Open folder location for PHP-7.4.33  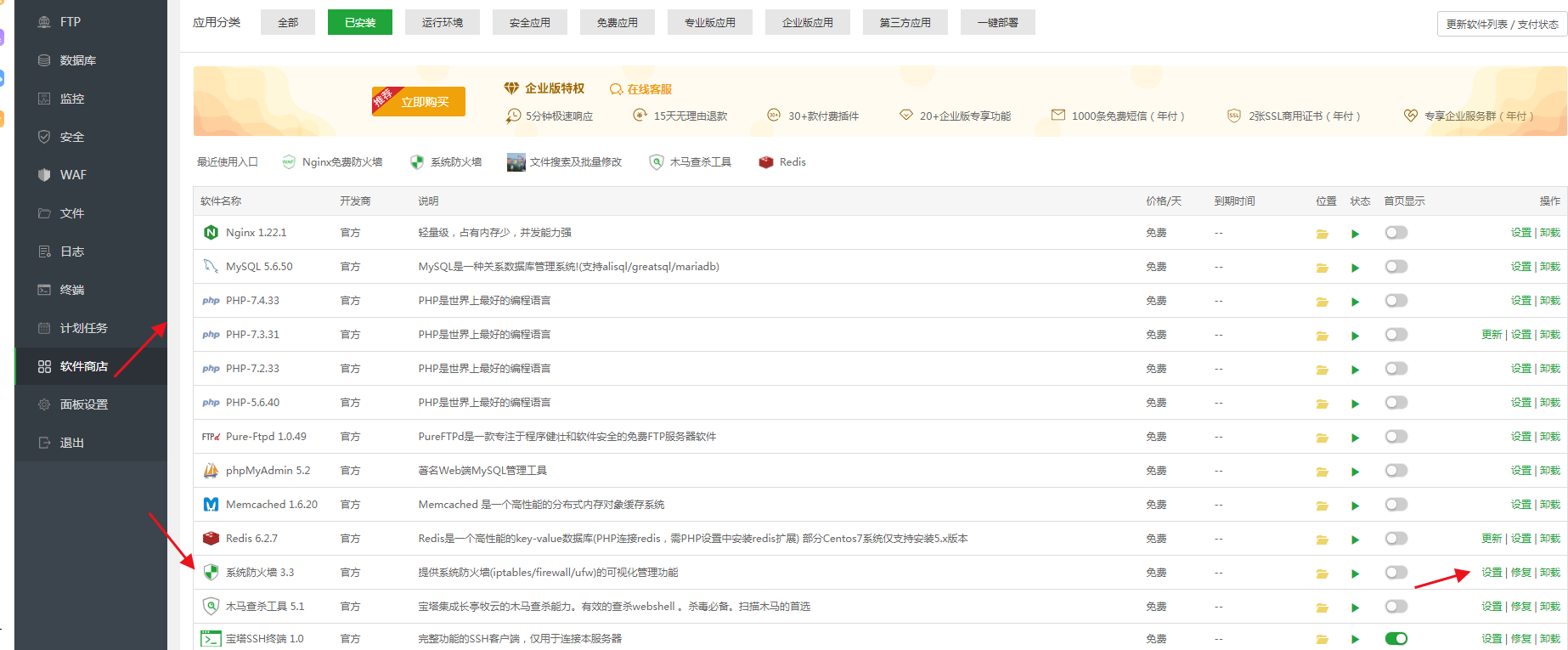pyautogui.click(x=1322, y=302)
